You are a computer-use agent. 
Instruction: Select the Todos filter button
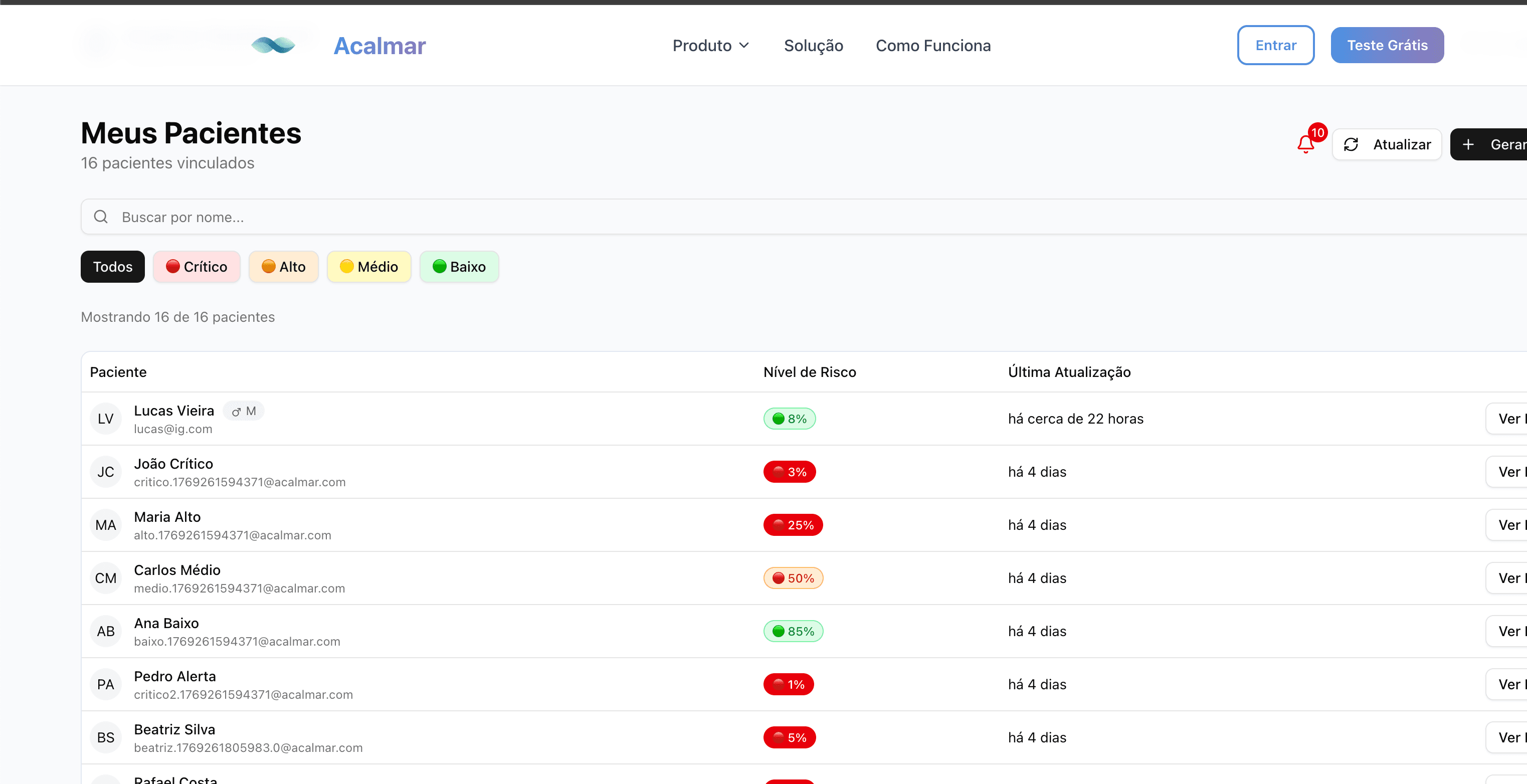(x=112, y=267)
